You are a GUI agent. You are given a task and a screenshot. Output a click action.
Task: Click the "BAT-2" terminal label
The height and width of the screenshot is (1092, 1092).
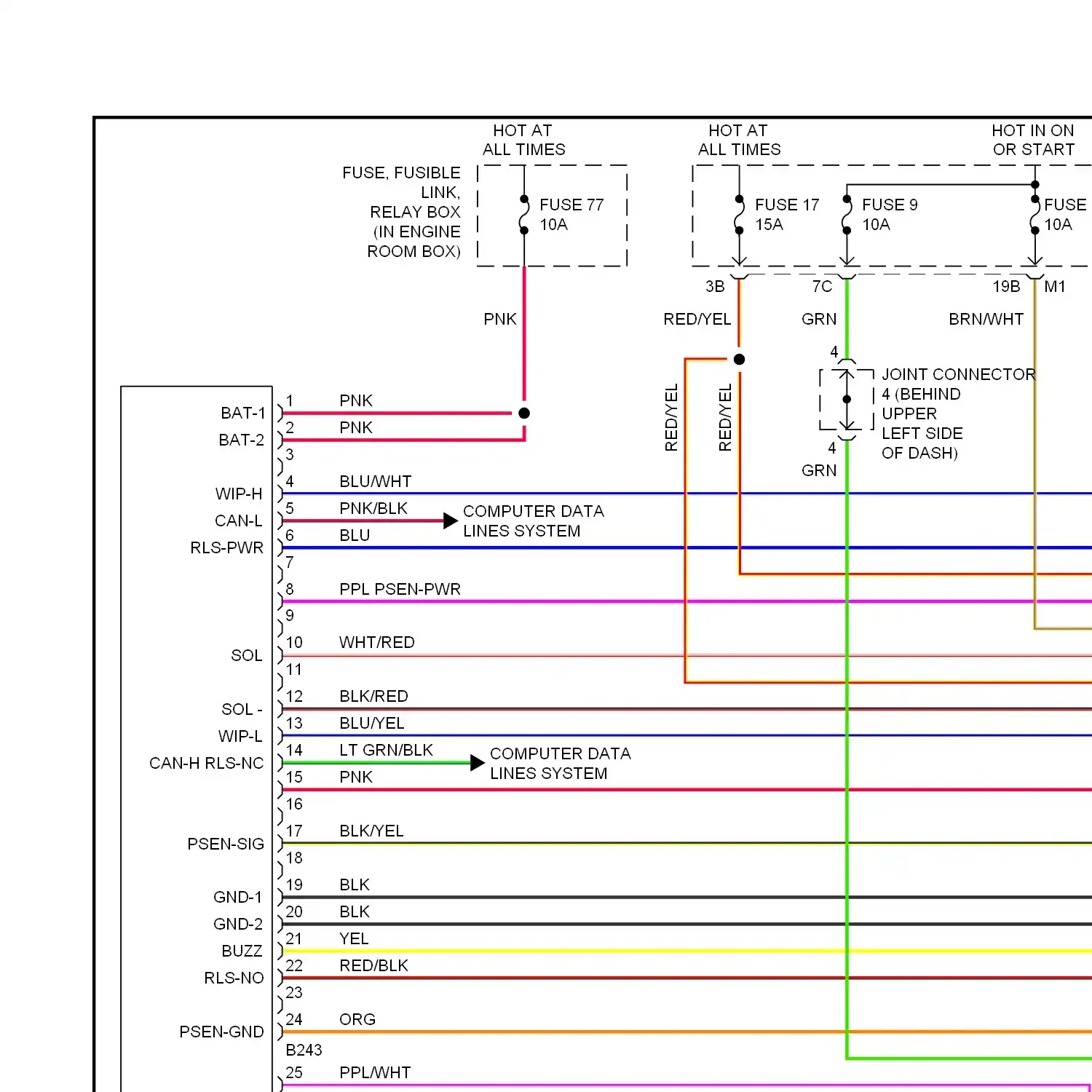[242, 440]
